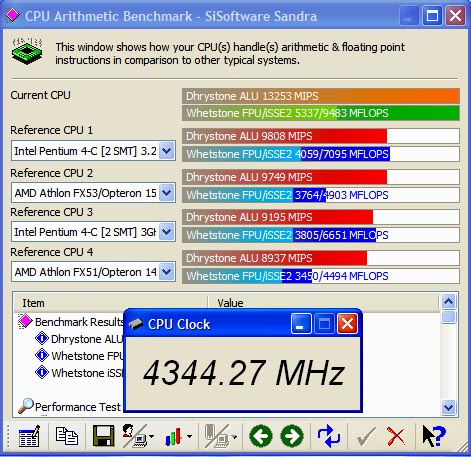Image resolution: width=471 pixels, height=457 pixels.
Task: Open the bar chart toolbar icon
Action: 173,436
